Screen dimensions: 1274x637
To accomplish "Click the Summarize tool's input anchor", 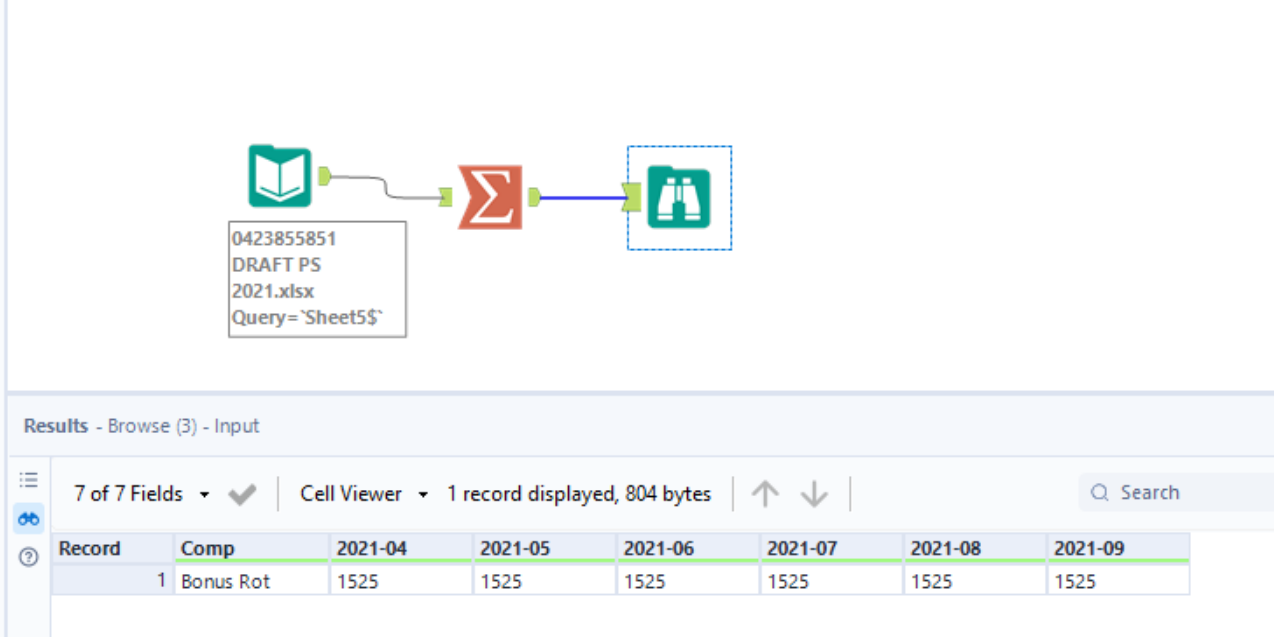I will pos(446,197).
